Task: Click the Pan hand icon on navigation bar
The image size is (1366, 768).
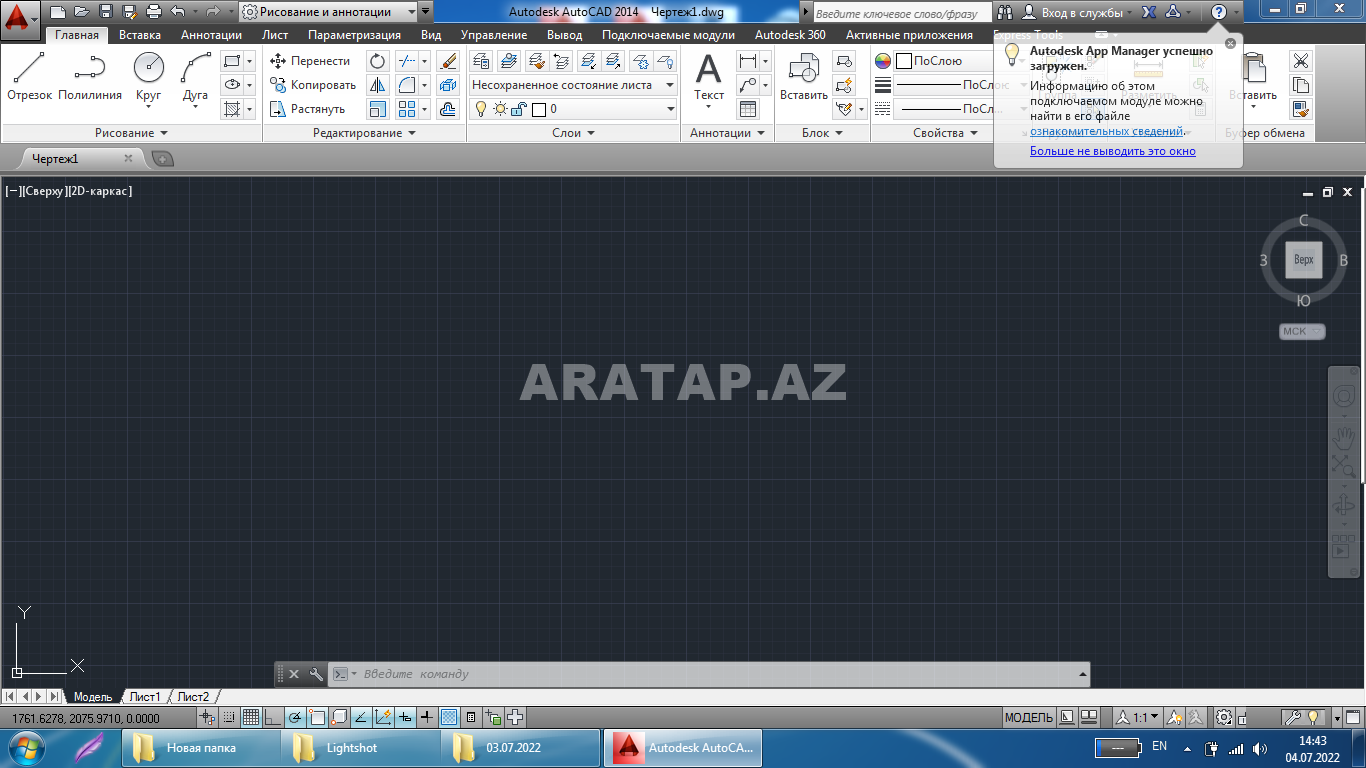Action: coord(1343,436)
